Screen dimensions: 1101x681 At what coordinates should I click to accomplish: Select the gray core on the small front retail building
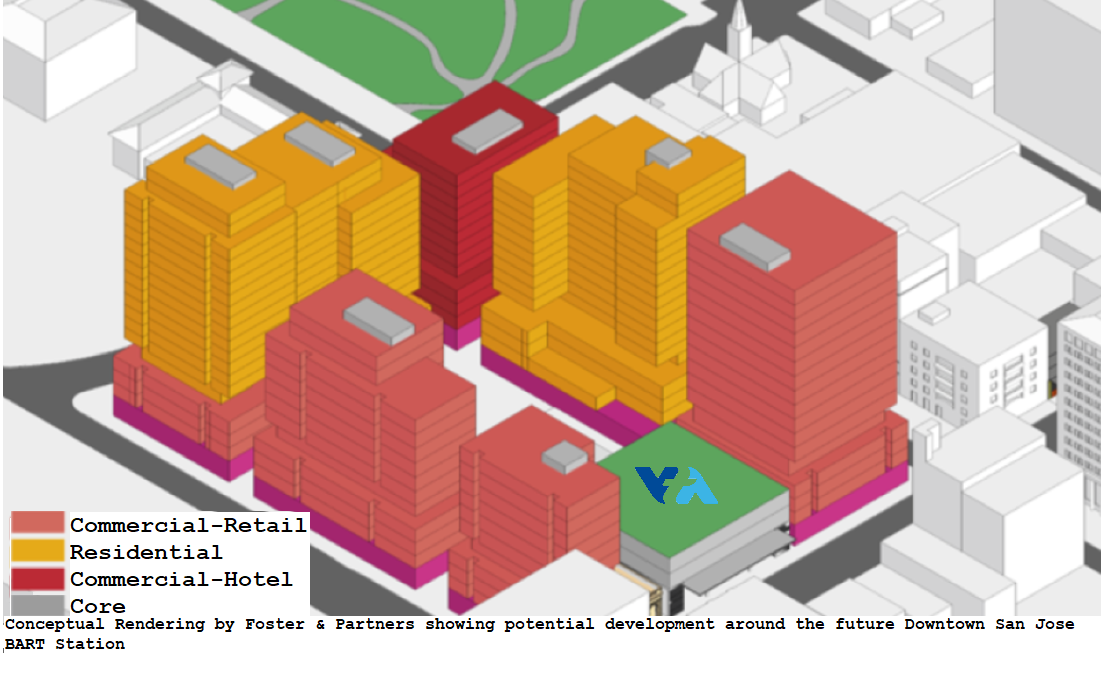(565, 457)
